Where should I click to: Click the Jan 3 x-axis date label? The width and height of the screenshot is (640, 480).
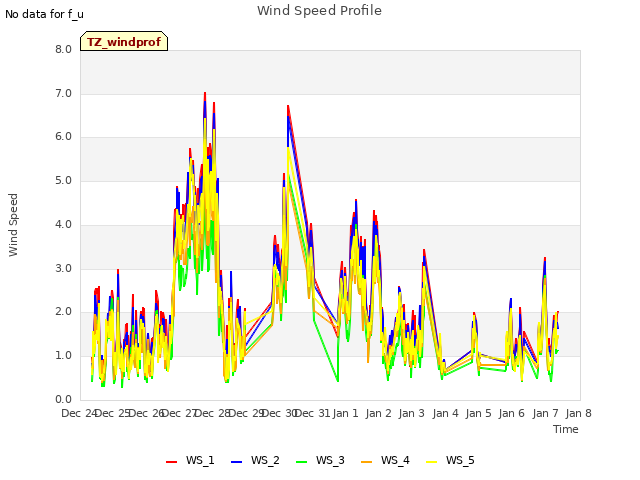[411, 413]
